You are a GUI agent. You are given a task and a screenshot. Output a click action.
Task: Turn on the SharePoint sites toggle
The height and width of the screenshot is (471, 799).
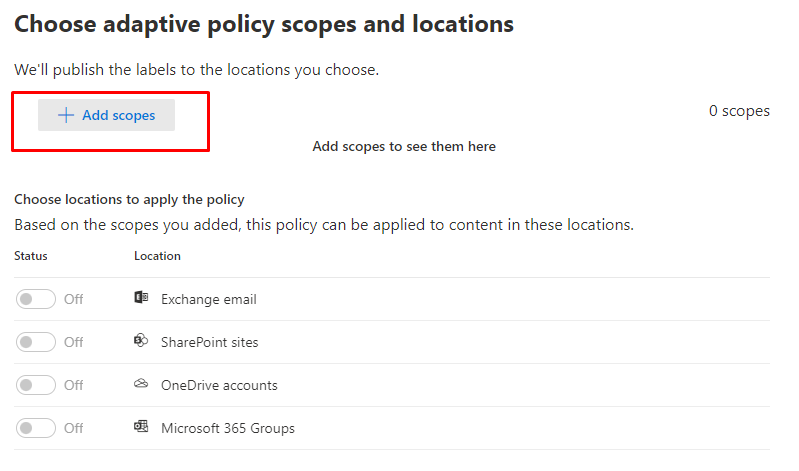[x=36, y=342]
